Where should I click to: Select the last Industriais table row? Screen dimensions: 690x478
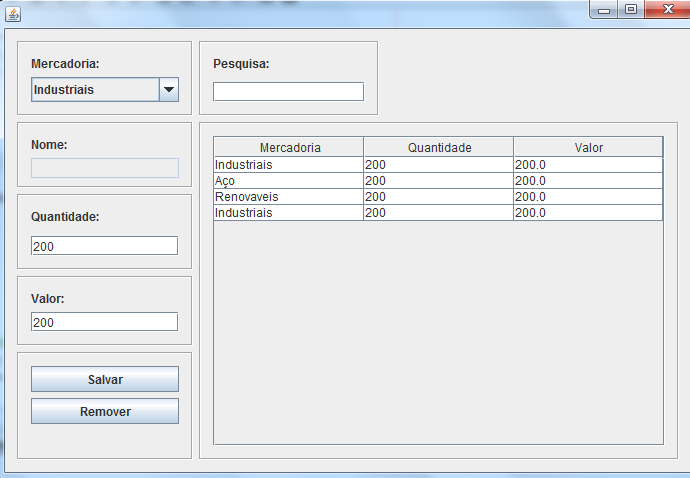[438, 213]
